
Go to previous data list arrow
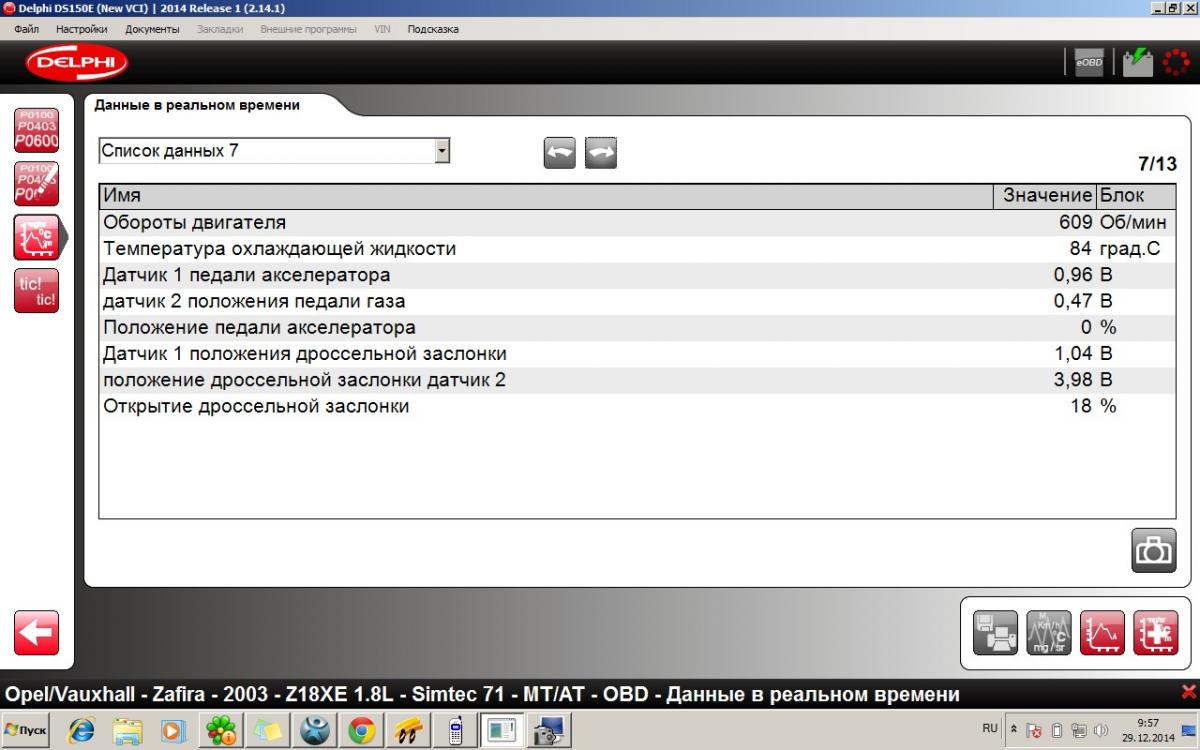[x=560, y=153]
